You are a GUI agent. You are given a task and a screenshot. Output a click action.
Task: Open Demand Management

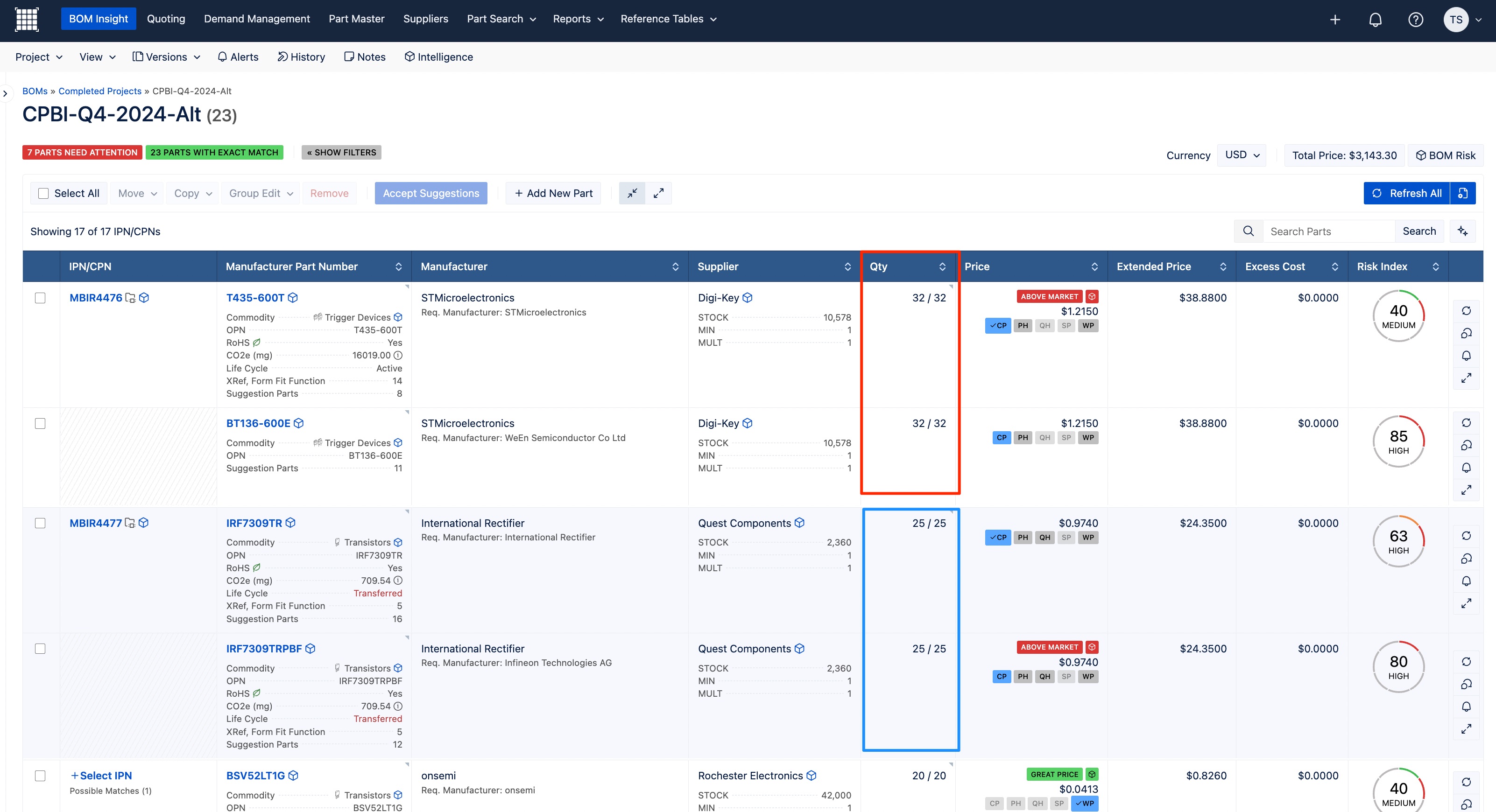click(257, 19)
